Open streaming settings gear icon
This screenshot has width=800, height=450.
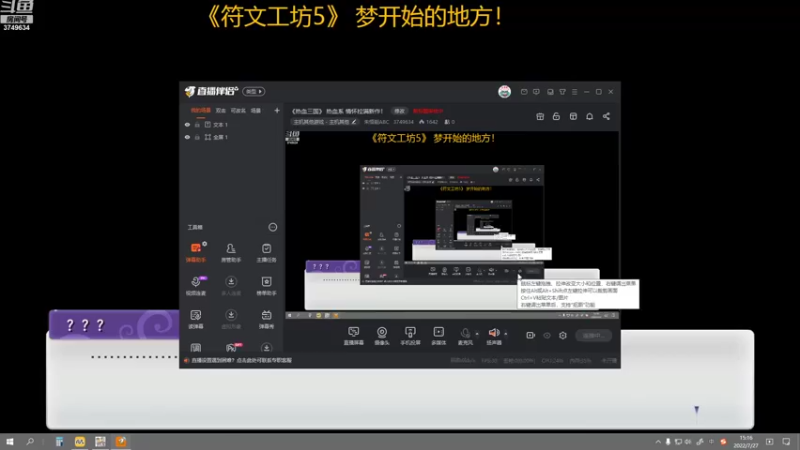(563, 335)
